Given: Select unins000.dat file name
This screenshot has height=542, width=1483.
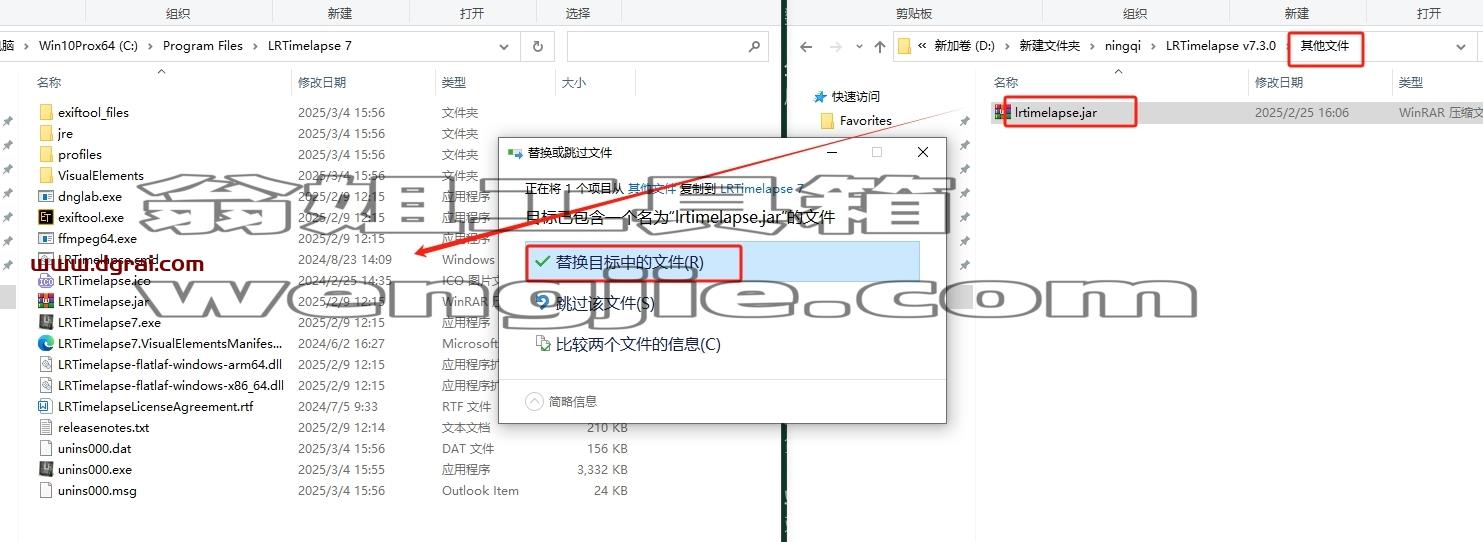Looking at the screenshot, I should click(x=94, y=448).
